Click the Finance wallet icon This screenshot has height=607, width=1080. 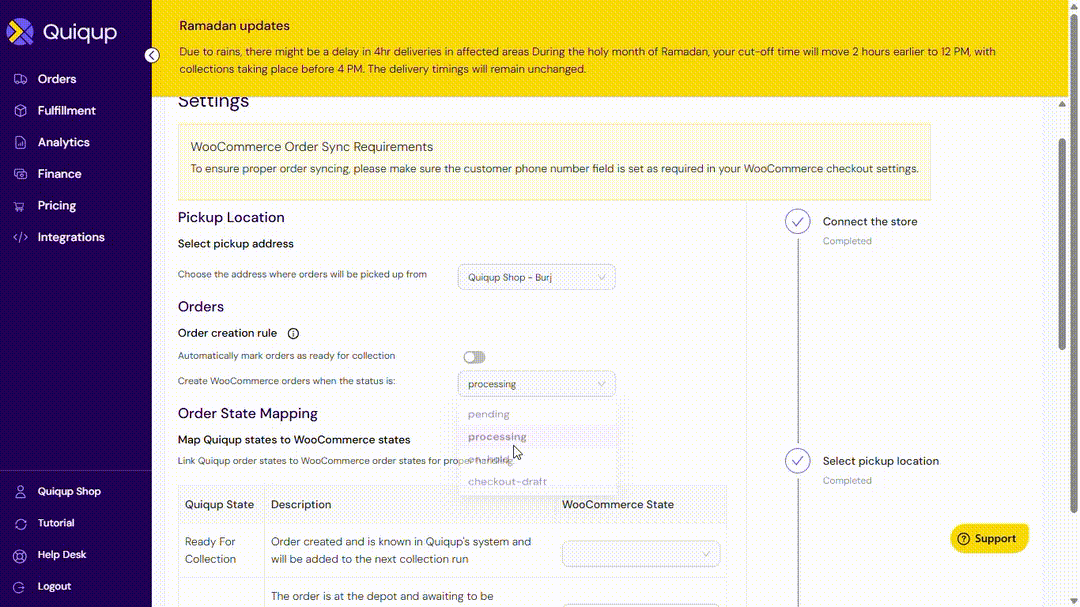point(20,174)
